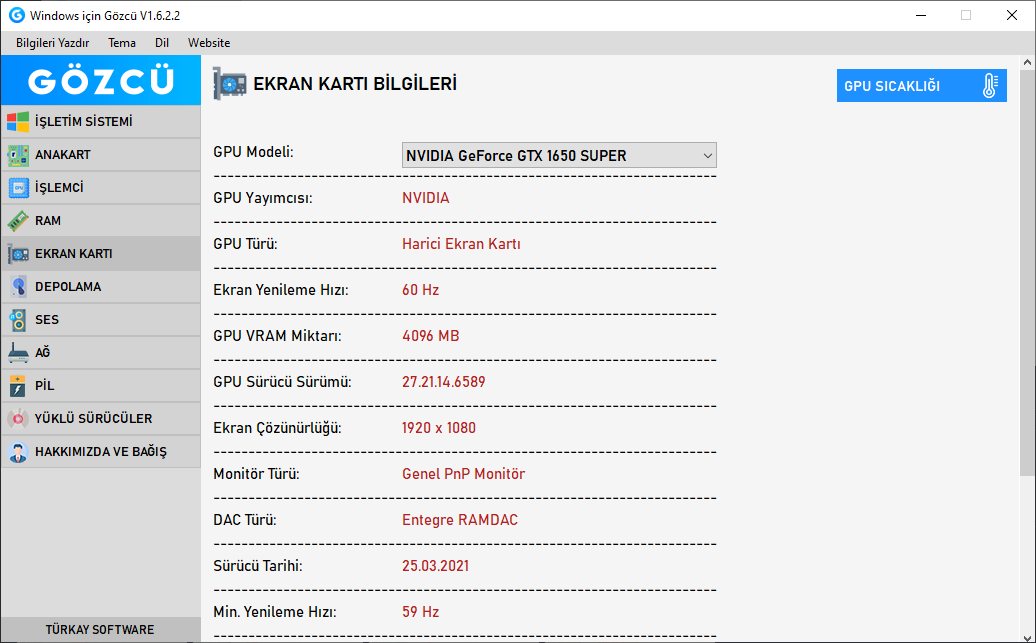Go to the İşlemci section
The image size is (1036, 643).
[x=100, y=188]
